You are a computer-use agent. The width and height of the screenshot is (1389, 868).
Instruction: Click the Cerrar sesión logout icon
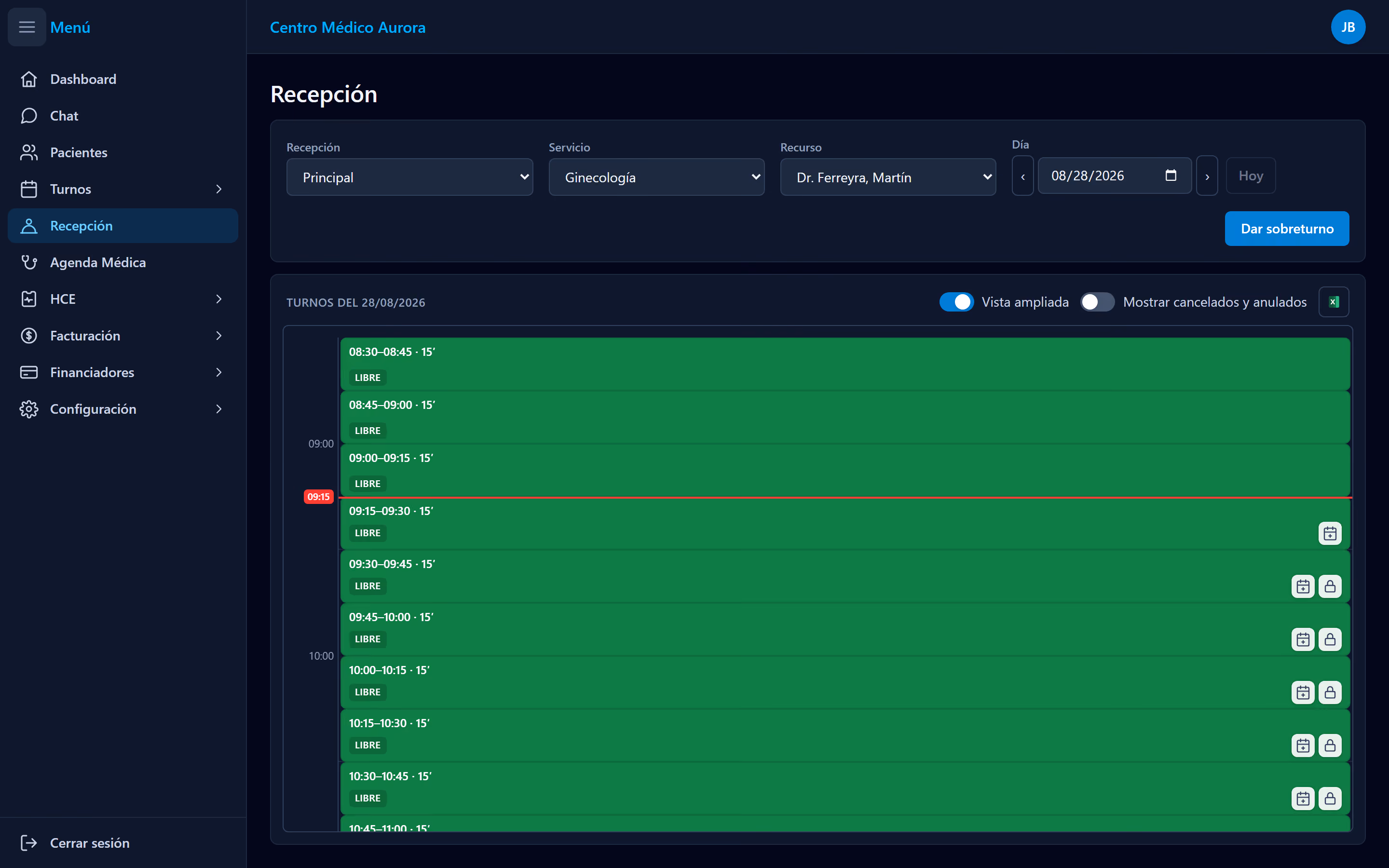coord(29,843)
